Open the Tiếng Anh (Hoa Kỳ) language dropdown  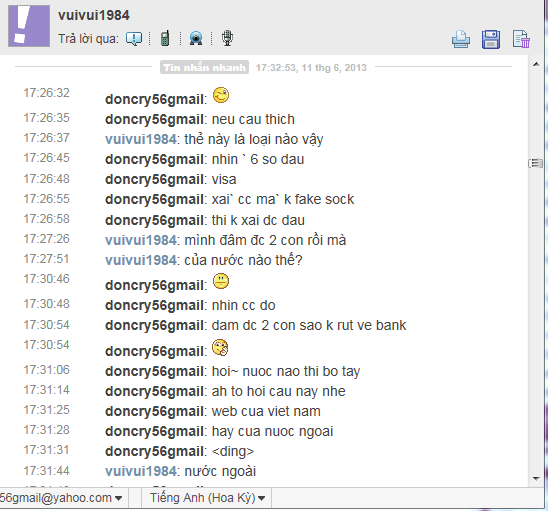[207, 498]
